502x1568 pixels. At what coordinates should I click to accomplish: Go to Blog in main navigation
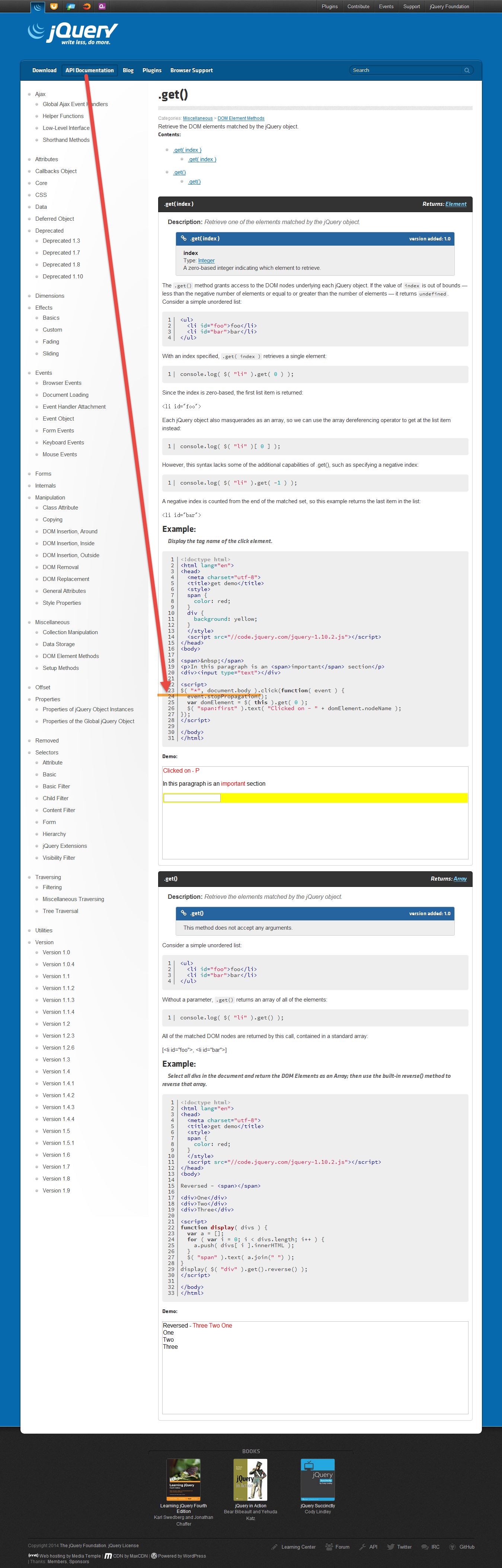tap(128, 71)
